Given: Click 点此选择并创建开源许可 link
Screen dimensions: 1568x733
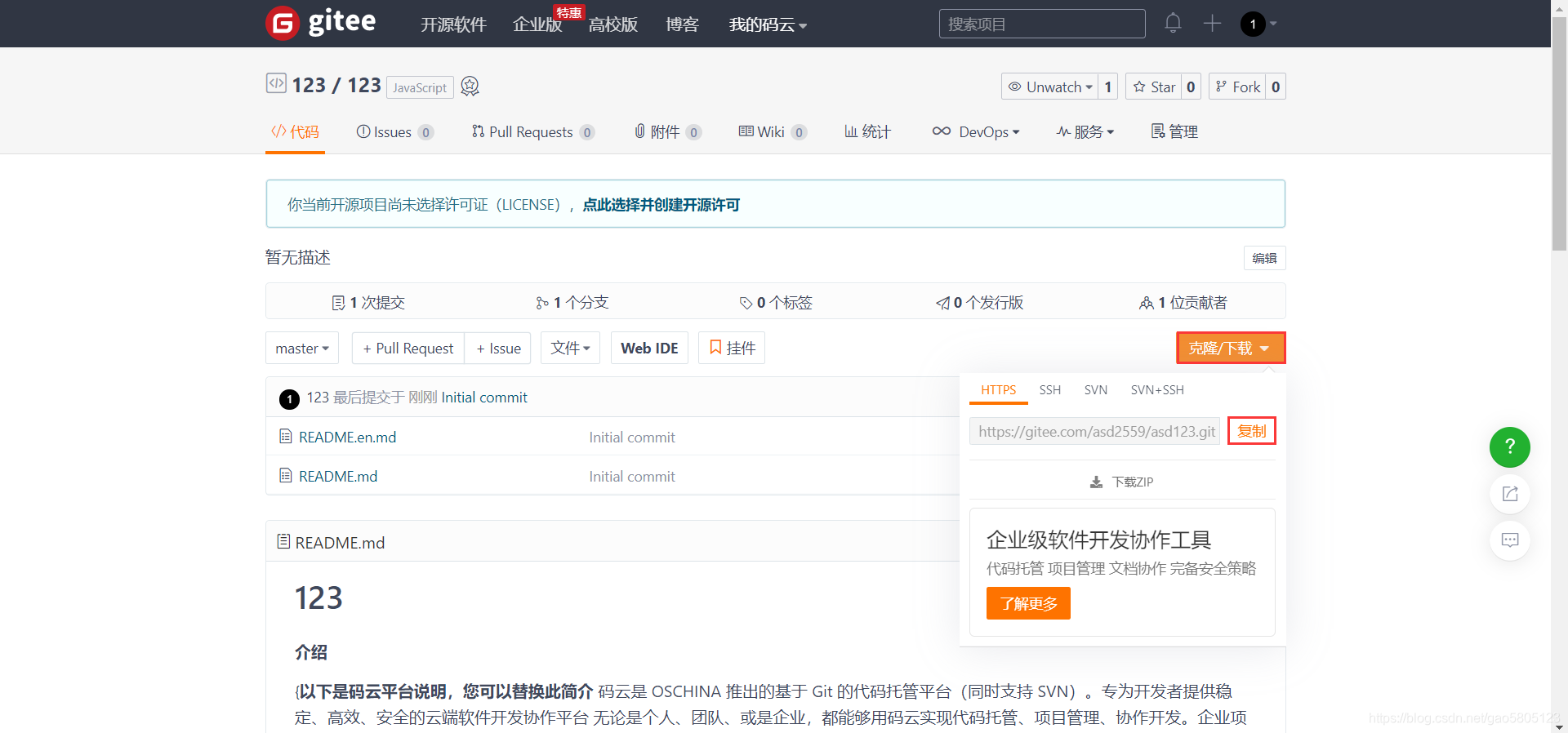Looking at the screenshot, I should [x=661, y=205].
